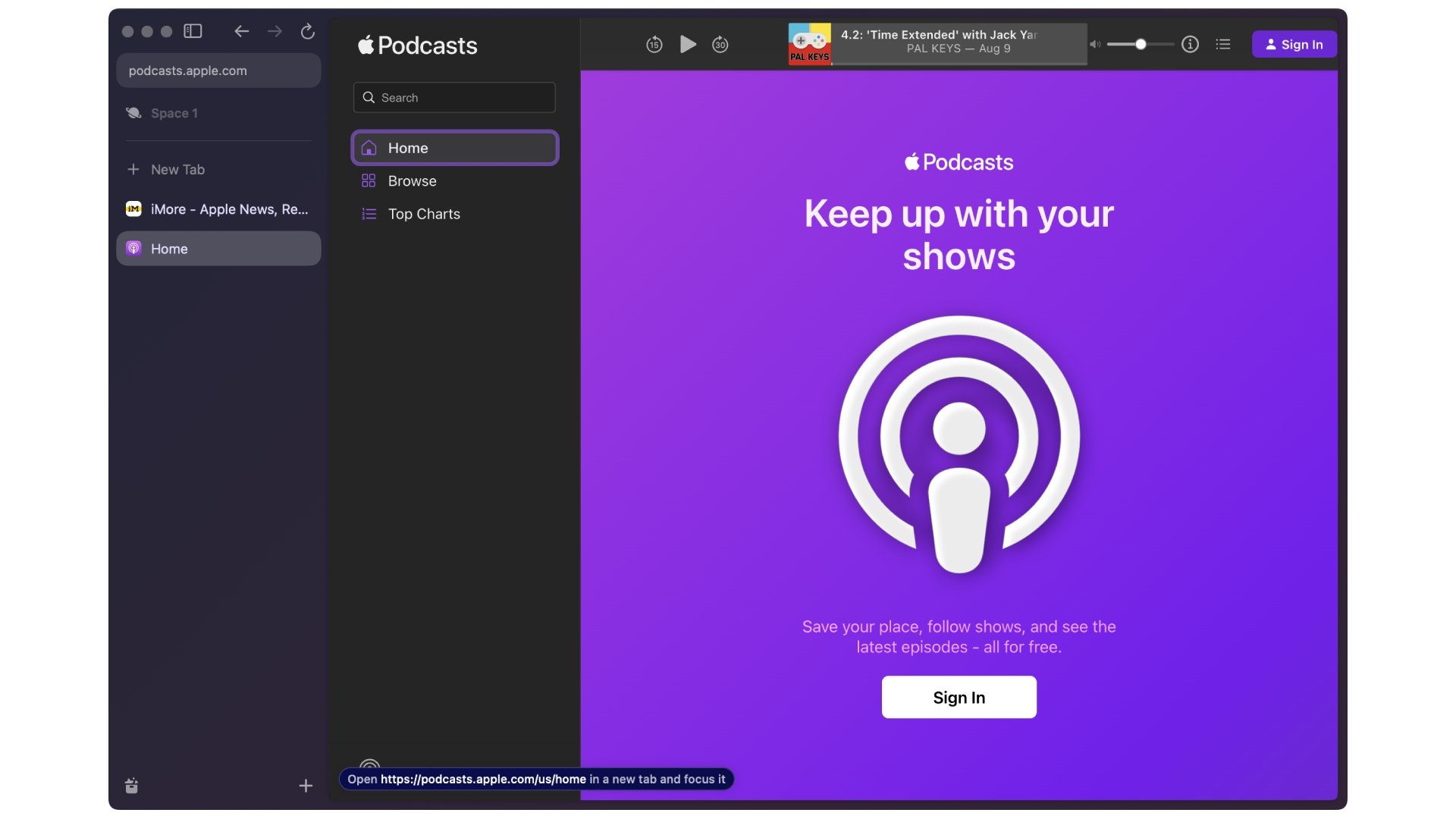
Task: Click the Podcasts search input field
Action: click(x=454, y=97)
